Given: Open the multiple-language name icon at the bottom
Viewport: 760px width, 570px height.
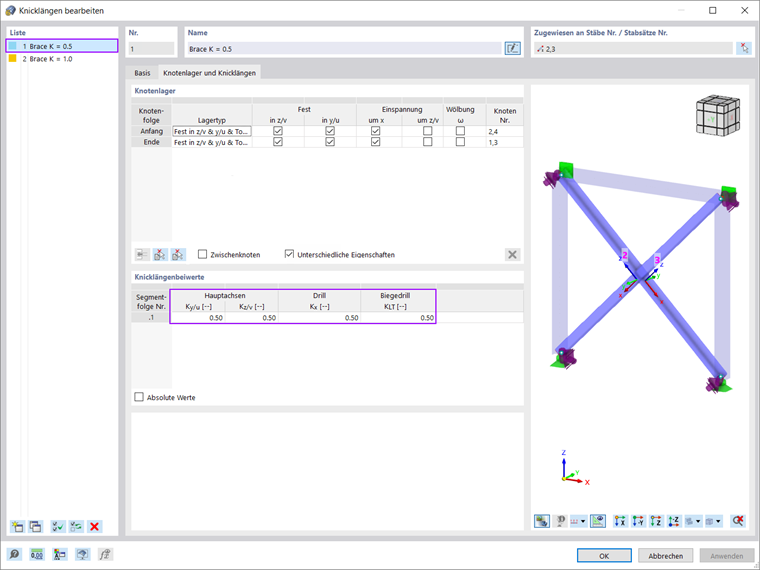Looking at the screenshot, I should coord(60,554).
